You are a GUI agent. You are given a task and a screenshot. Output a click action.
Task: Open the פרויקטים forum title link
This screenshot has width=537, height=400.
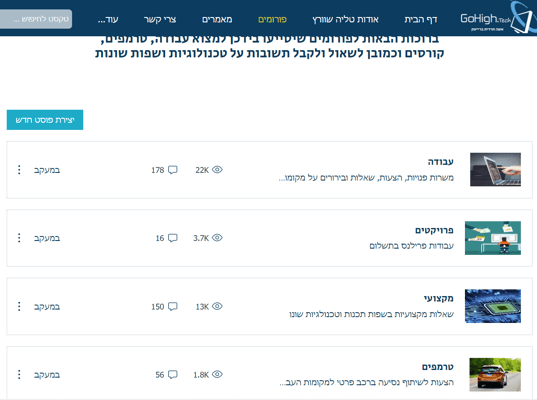(434, 230)
